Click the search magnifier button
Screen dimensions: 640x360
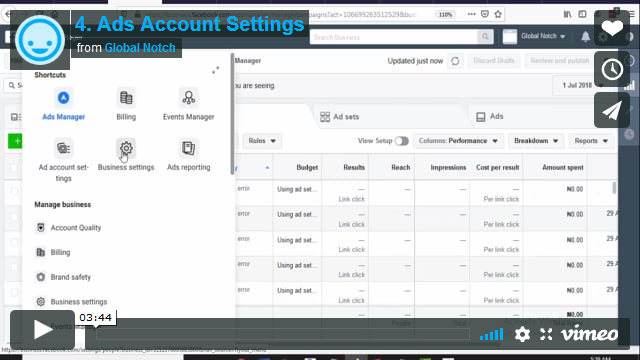(x=485, y=37)
